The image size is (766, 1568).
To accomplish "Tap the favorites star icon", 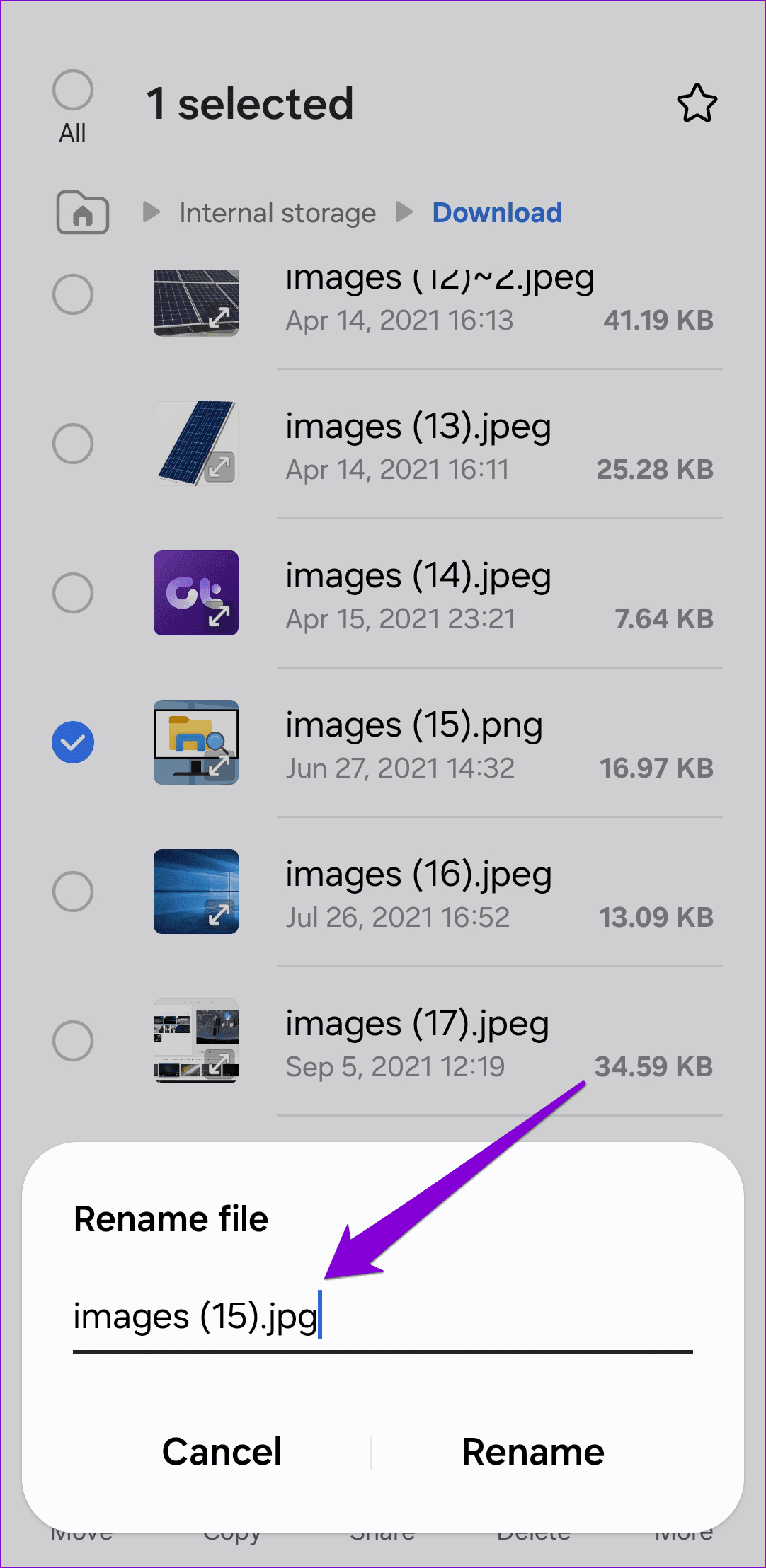I will (697, 103).
